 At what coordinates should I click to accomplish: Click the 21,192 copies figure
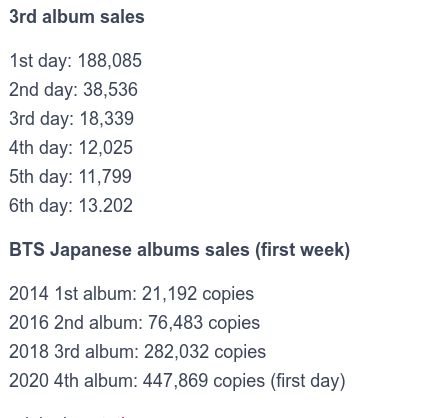point(198,295)
